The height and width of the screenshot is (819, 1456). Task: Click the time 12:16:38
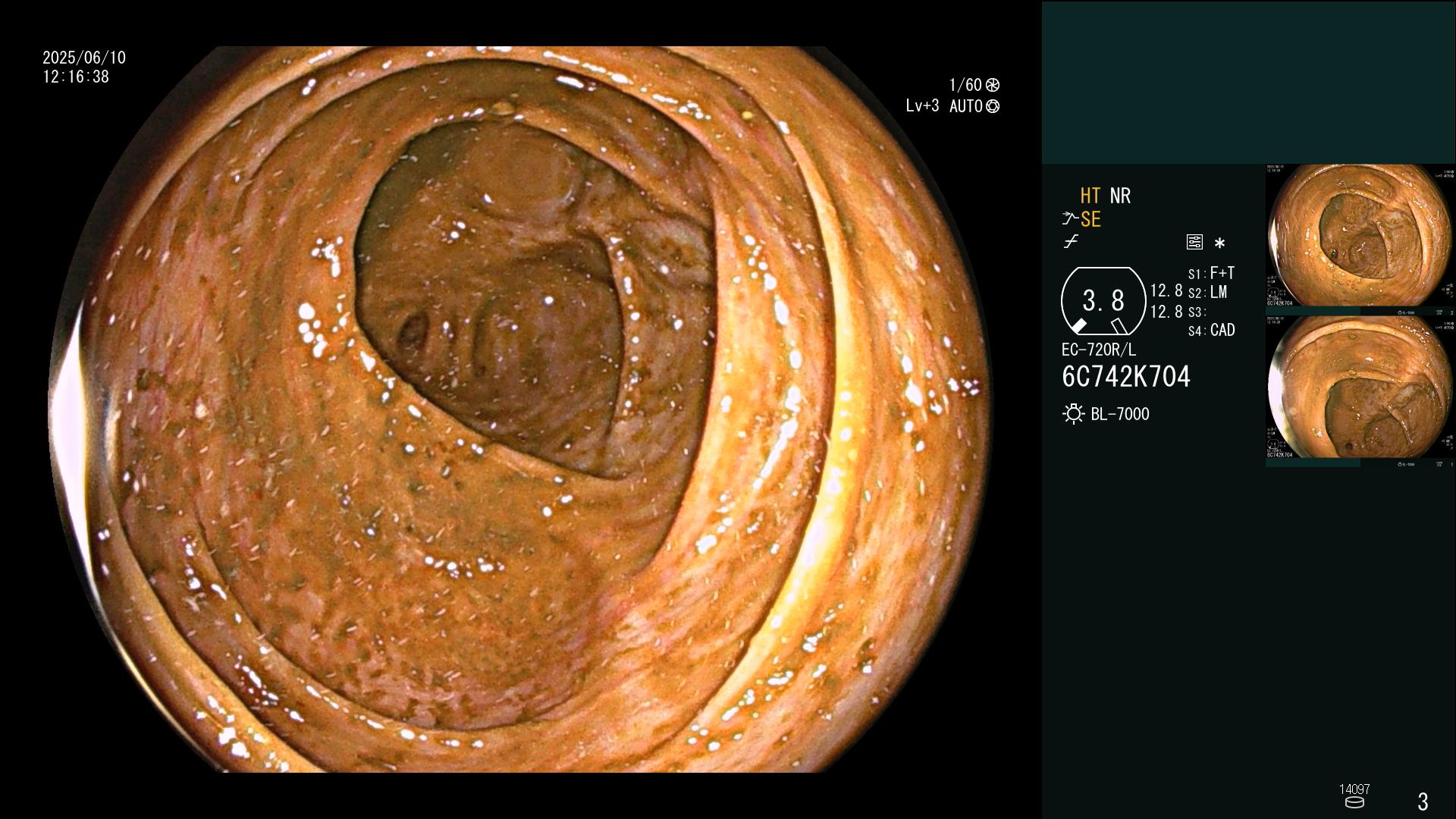76,77
